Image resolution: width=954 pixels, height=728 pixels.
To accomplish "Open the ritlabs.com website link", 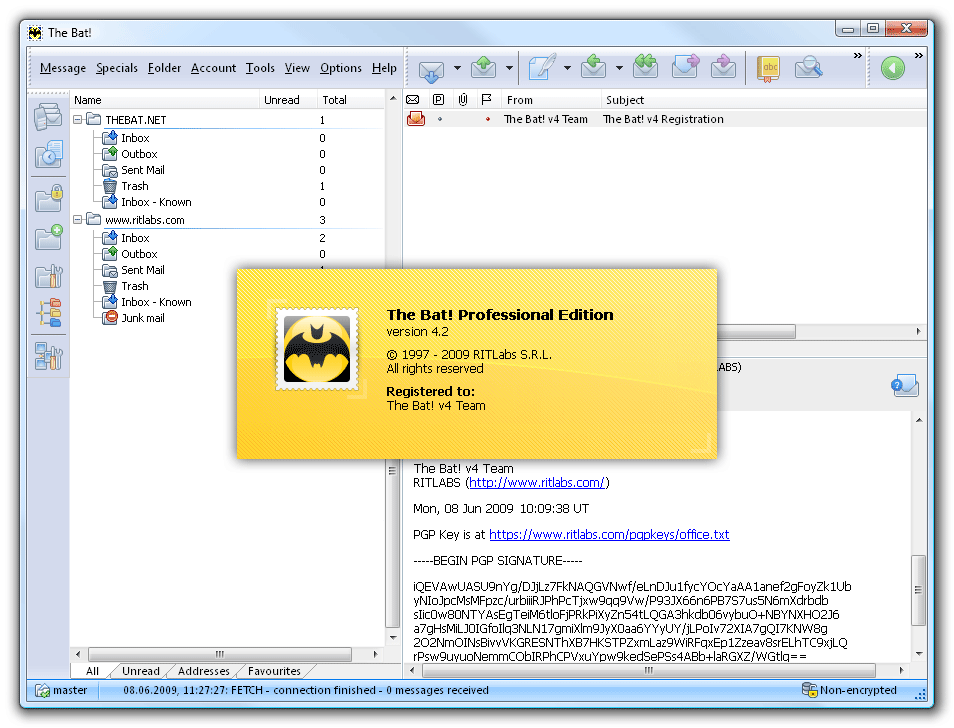I will 537,483.
